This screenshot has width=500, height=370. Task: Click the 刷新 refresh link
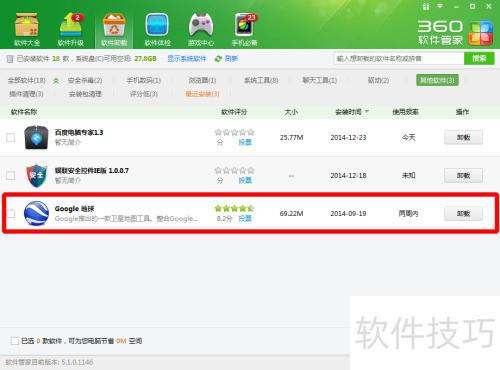(x=231, y=59)
